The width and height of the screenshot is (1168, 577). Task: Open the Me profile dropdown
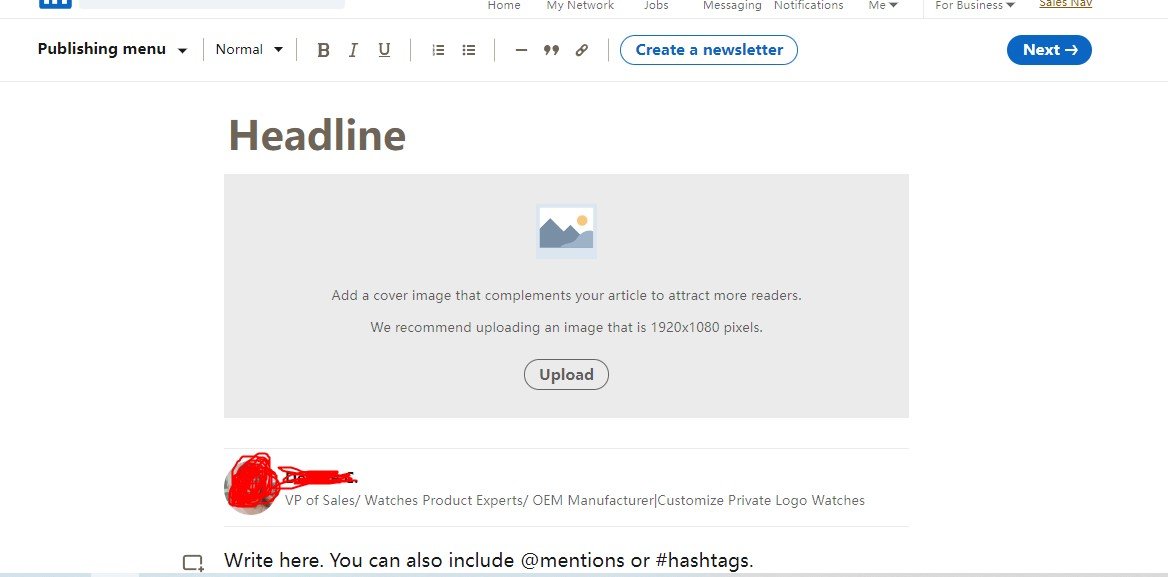882,6
